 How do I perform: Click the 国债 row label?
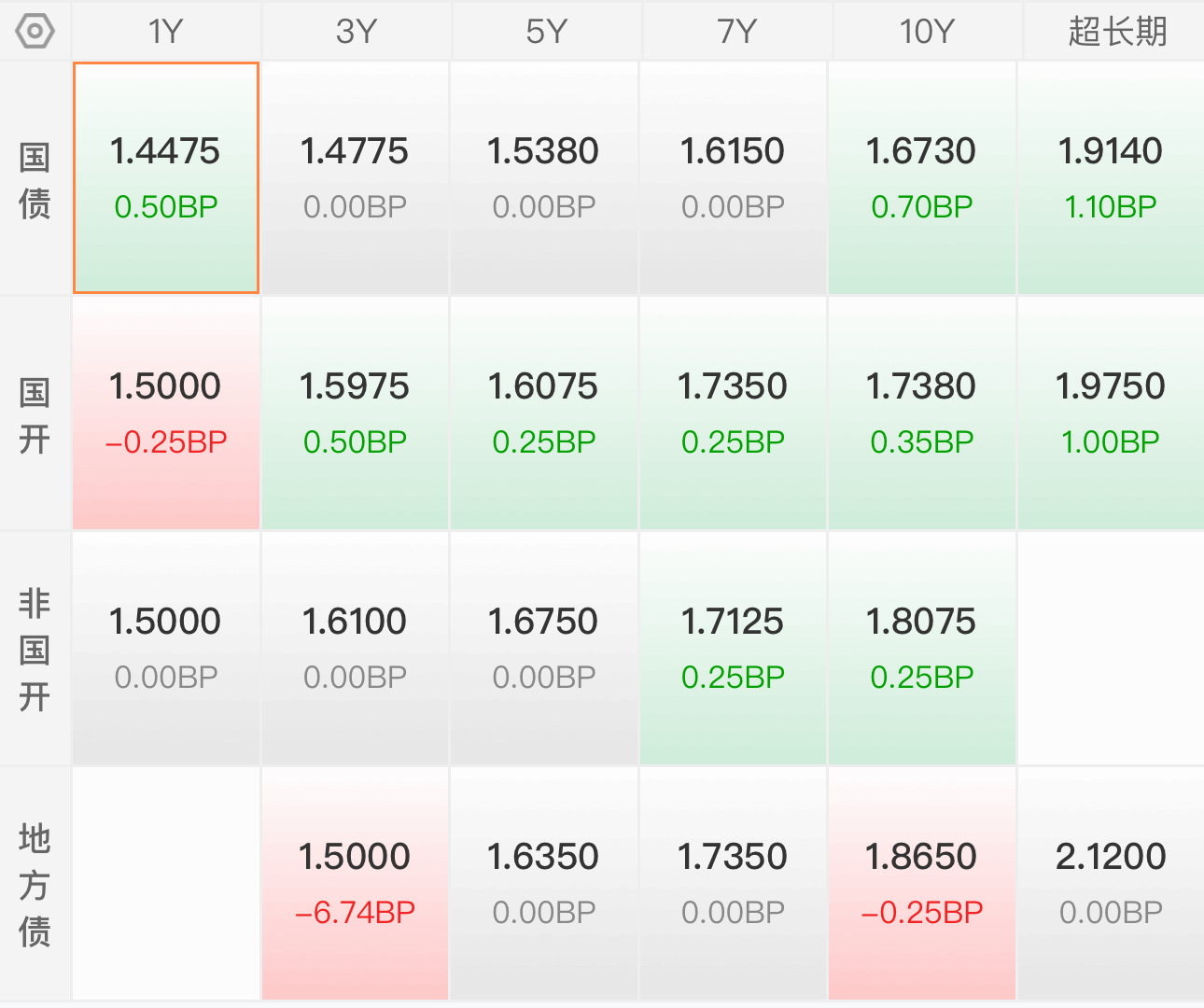point(35,179)
